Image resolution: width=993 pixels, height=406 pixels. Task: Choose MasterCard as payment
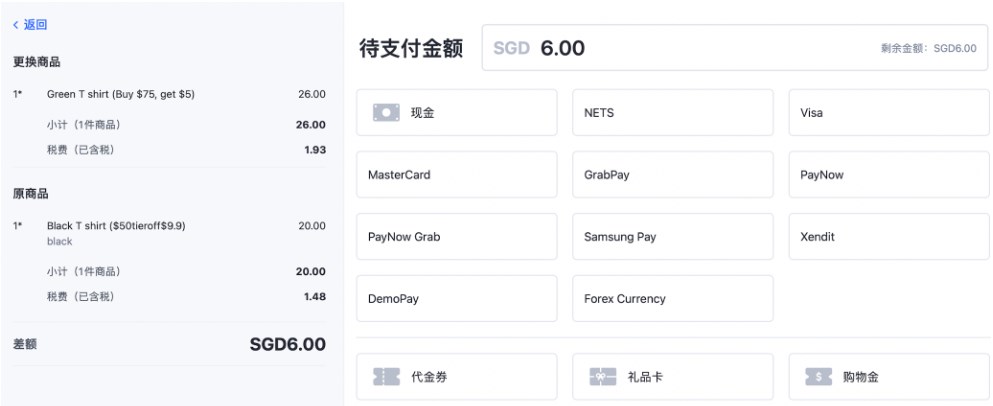pyautogui.click(x=456, y=175)
